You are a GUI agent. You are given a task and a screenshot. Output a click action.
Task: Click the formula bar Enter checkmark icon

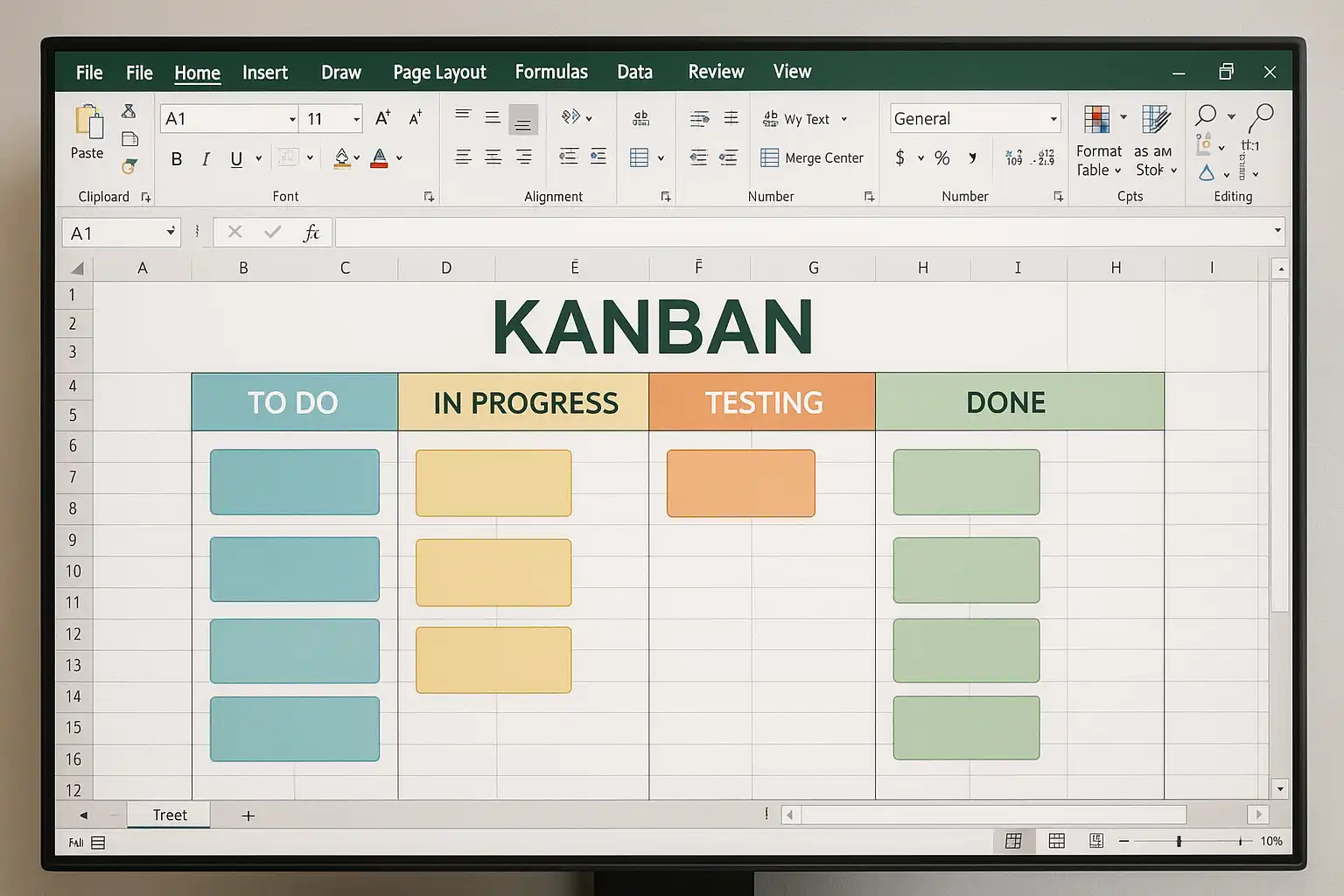273,232
